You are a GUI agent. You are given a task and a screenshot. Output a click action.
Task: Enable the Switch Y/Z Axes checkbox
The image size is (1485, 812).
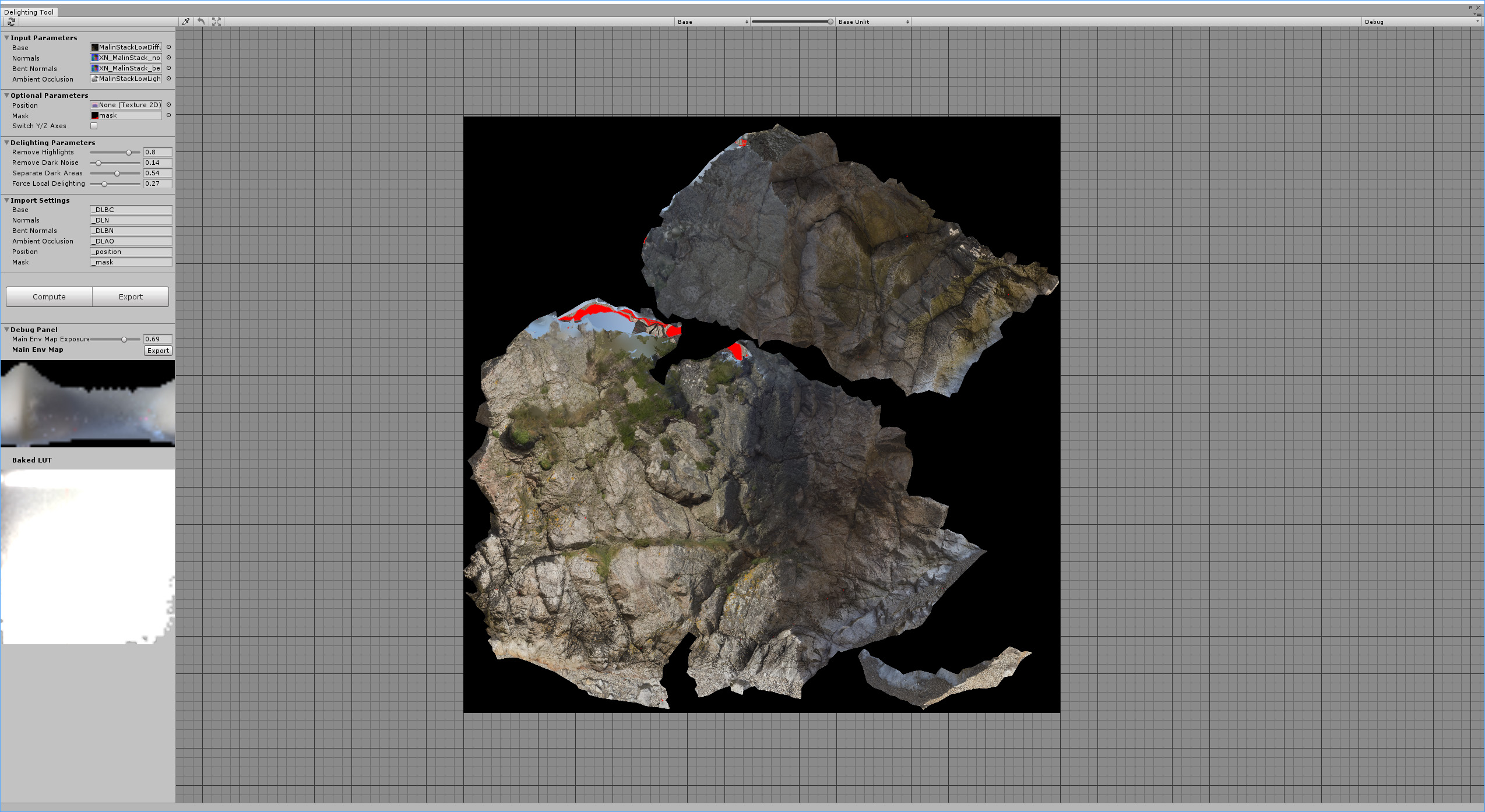pyautogui.click(x=94, y=126)
